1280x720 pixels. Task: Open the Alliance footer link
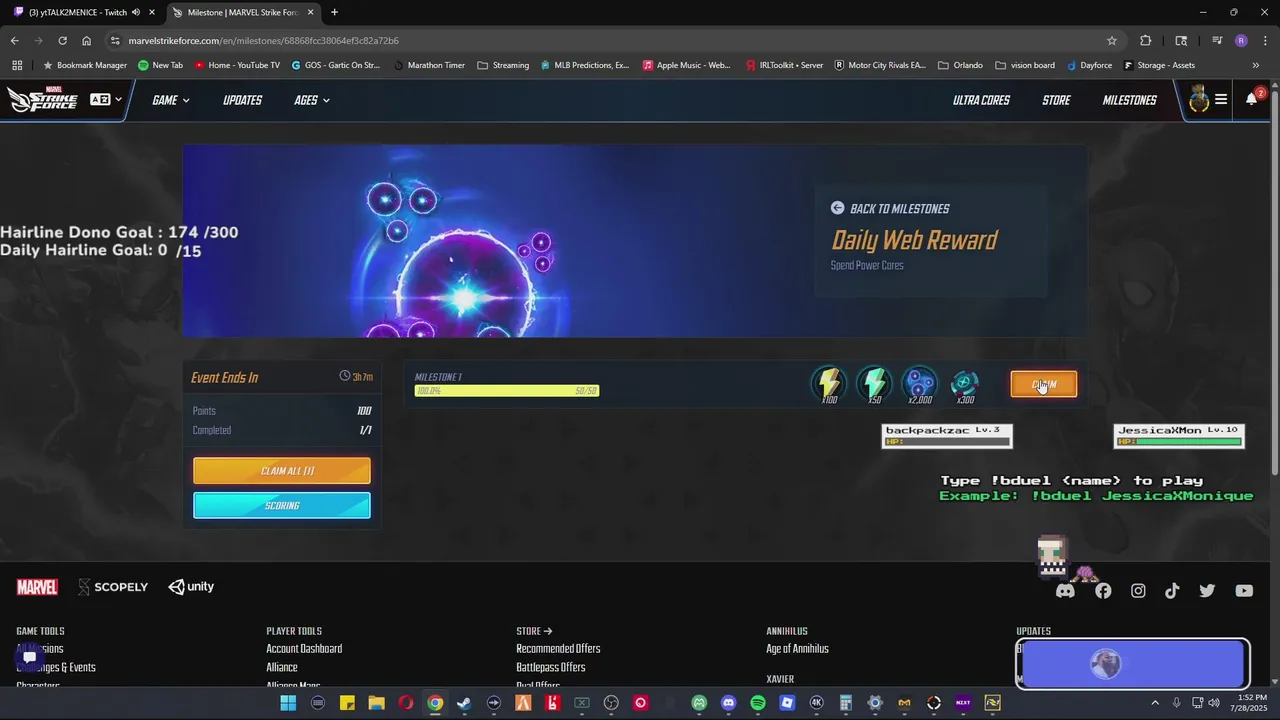[x=282, y=667]
